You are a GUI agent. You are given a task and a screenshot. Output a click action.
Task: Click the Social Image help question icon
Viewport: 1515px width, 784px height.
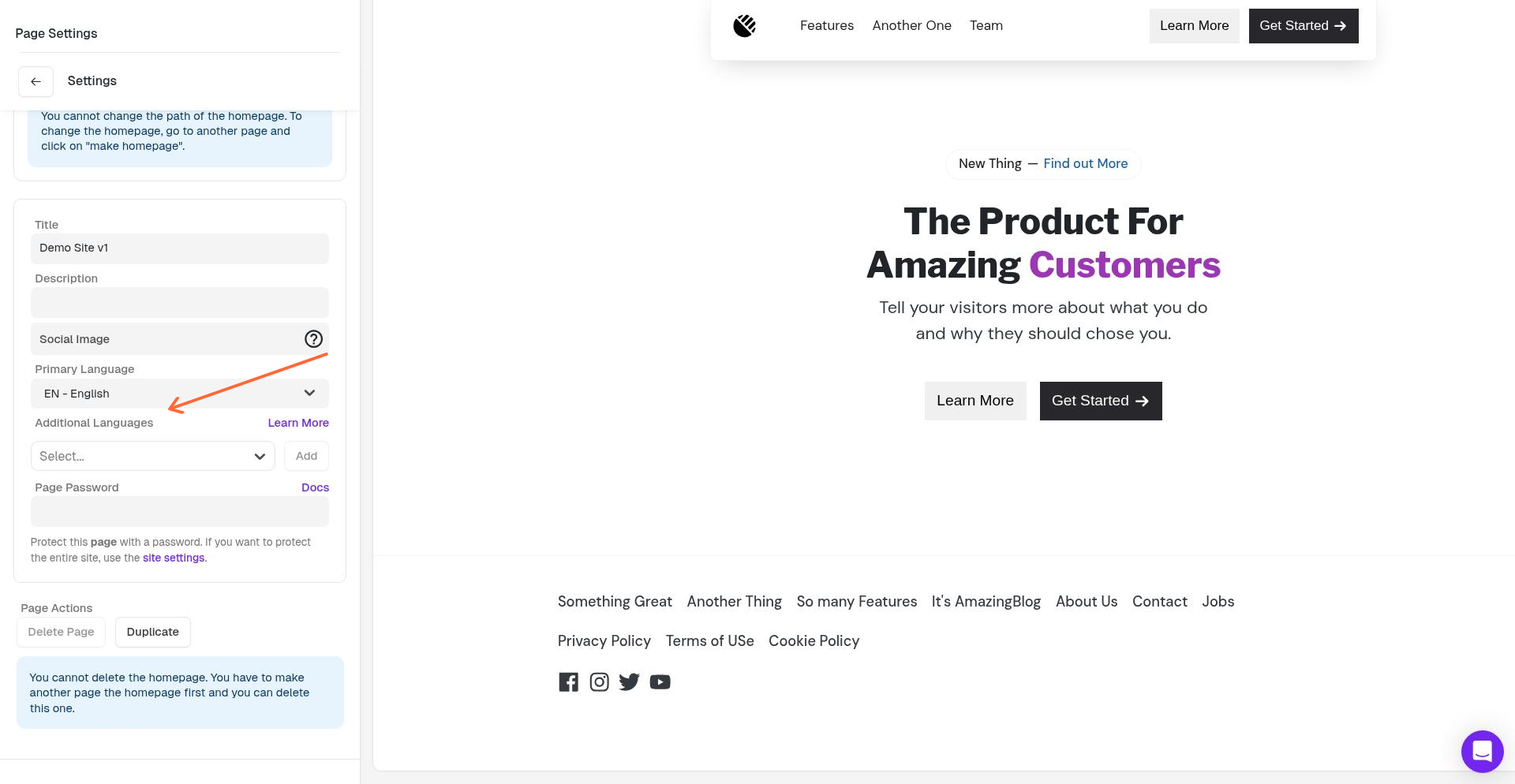(313, 339)
